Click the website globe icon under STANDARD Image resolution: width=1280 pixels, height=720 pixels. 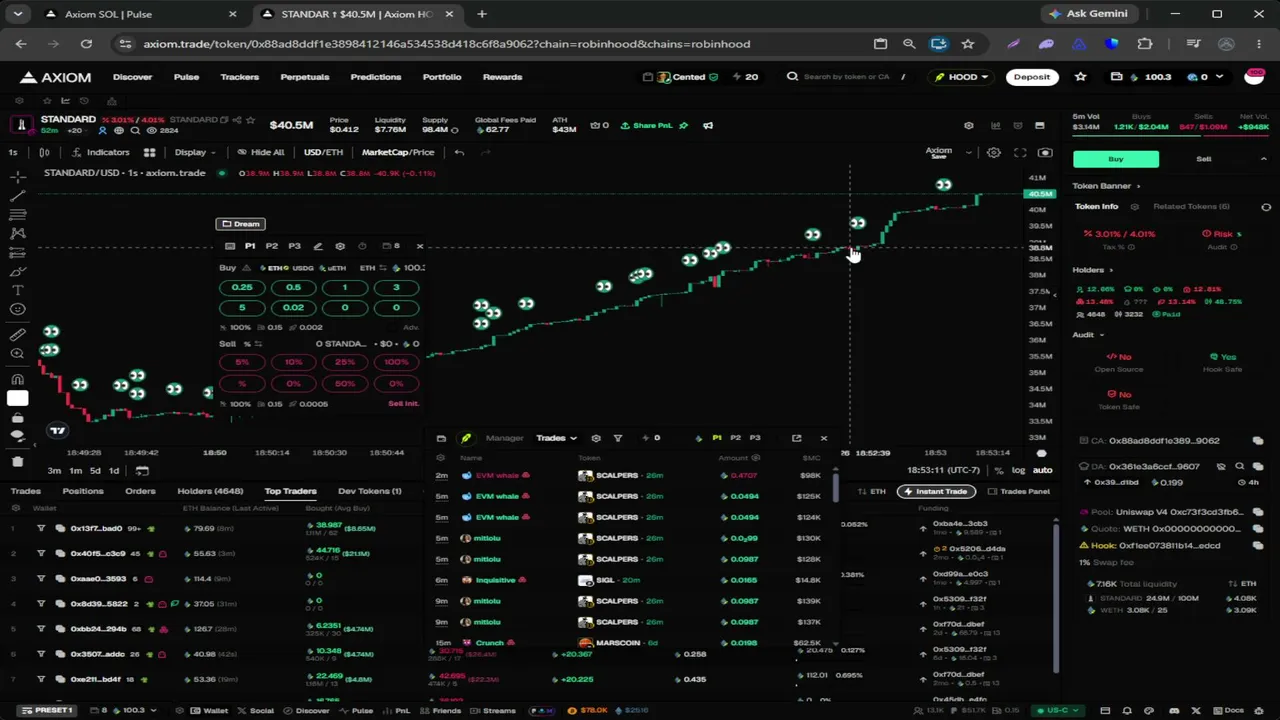click(x=119, y=131)
